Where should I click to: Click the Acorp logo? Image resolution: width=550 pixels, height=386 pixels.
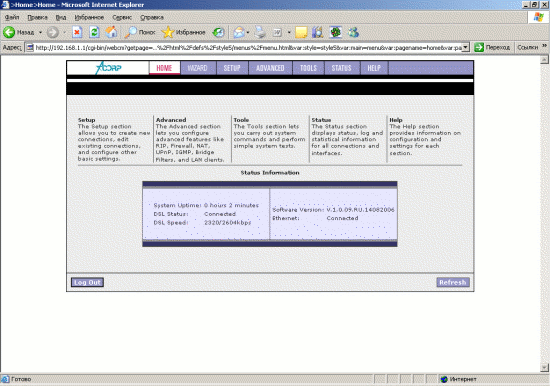click(108, 67)
